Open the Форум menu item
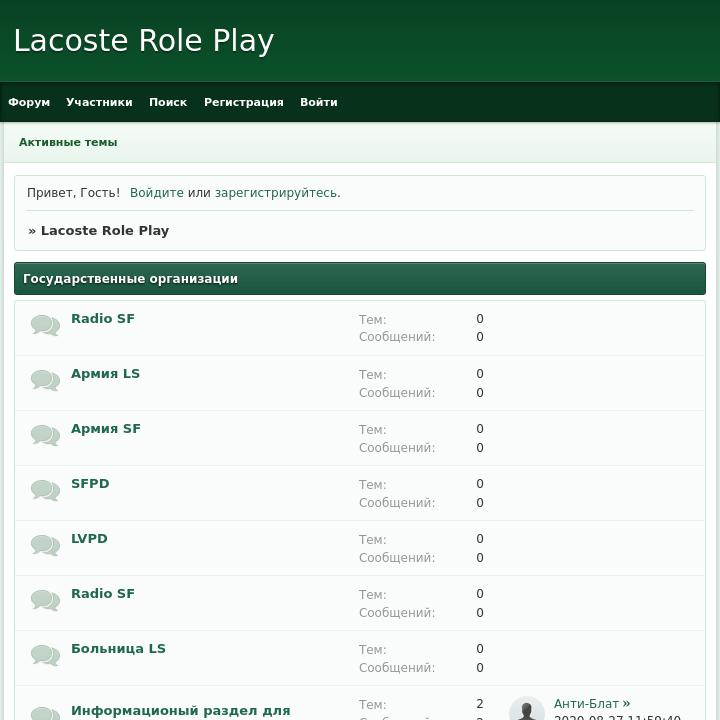Viewport: 720px width, 720px height. [x=29, y=102]
